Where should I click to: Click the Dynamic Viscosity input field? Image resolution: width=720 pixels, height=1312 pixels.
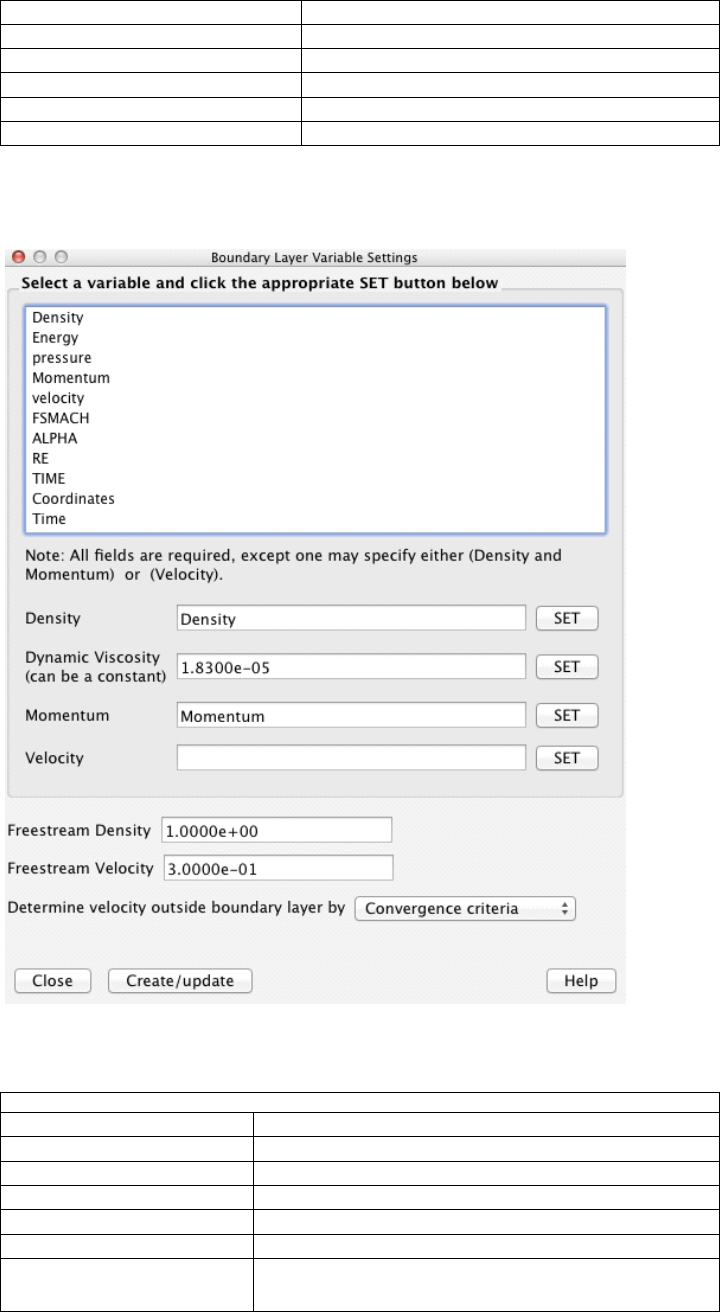click(x=351, y=666)
